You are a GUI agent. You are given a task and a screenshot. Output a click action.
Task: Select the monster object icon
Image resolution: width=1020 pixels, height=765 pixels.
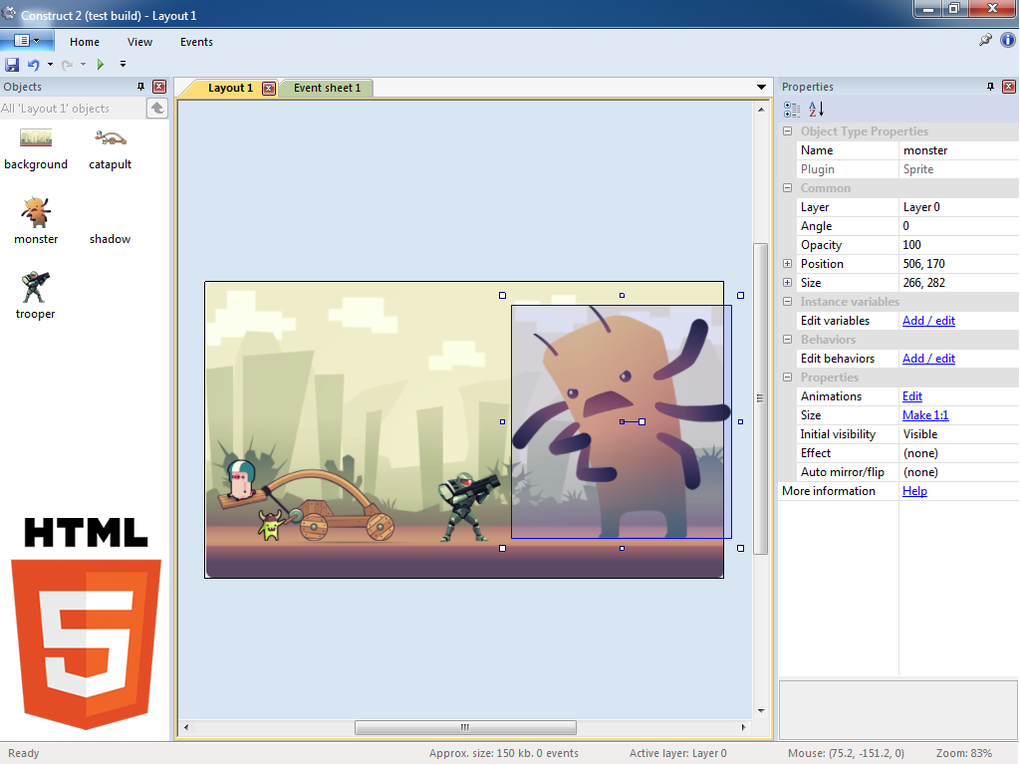(36, 212)
